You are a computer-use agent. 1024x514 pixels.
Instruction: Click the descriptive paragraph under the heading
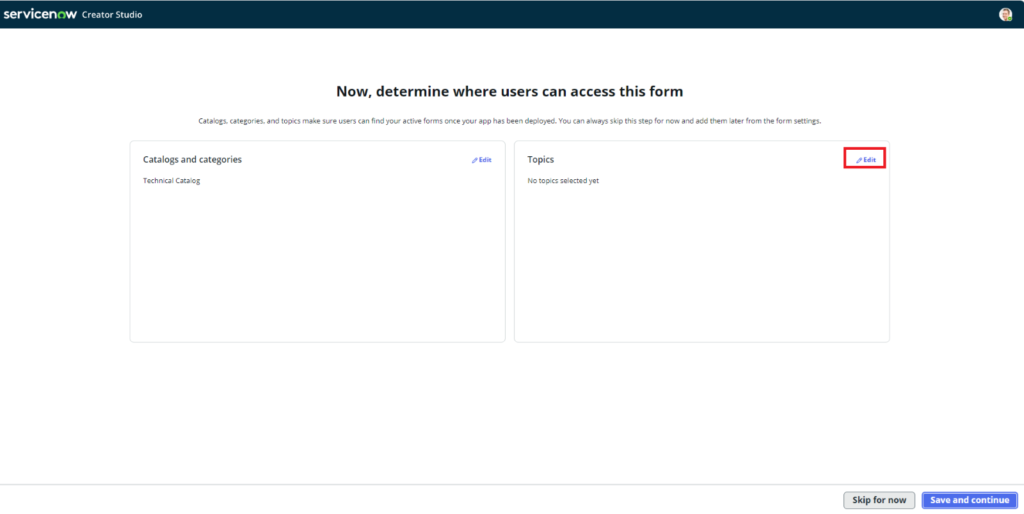click(510, 121)
